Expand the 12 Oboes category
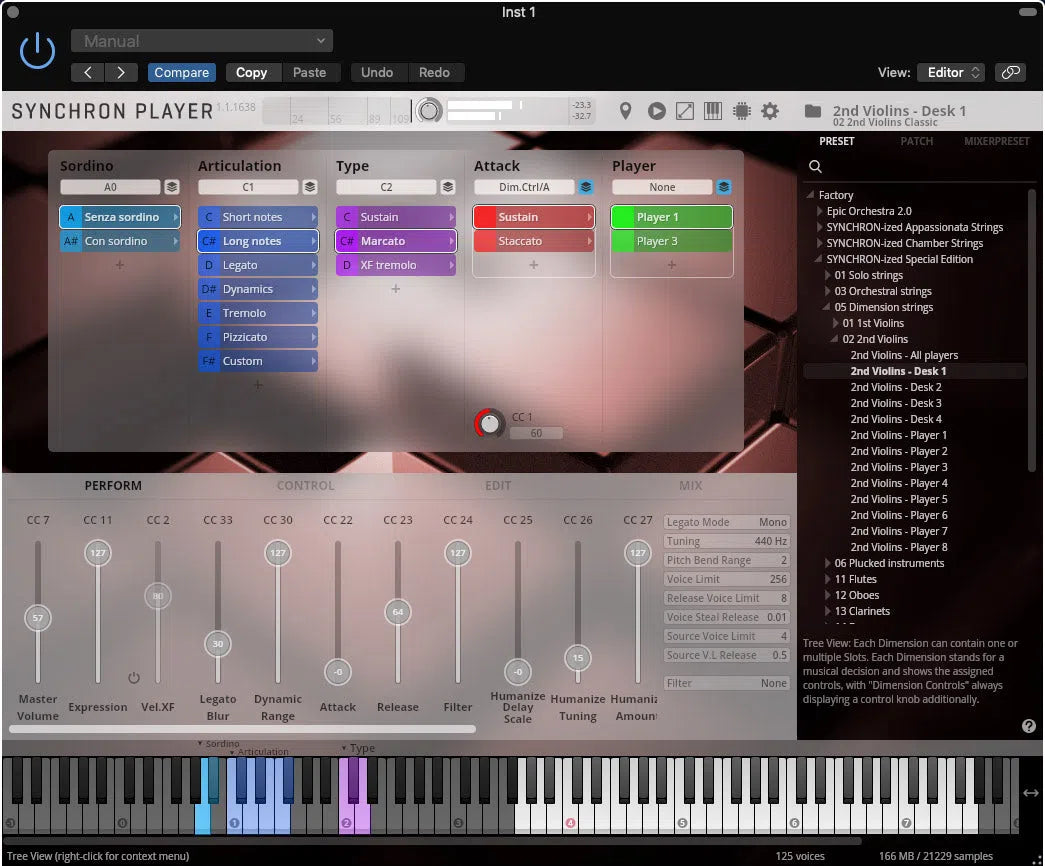The width and height of the screenshot is (1045, 866). click(826, 595)
